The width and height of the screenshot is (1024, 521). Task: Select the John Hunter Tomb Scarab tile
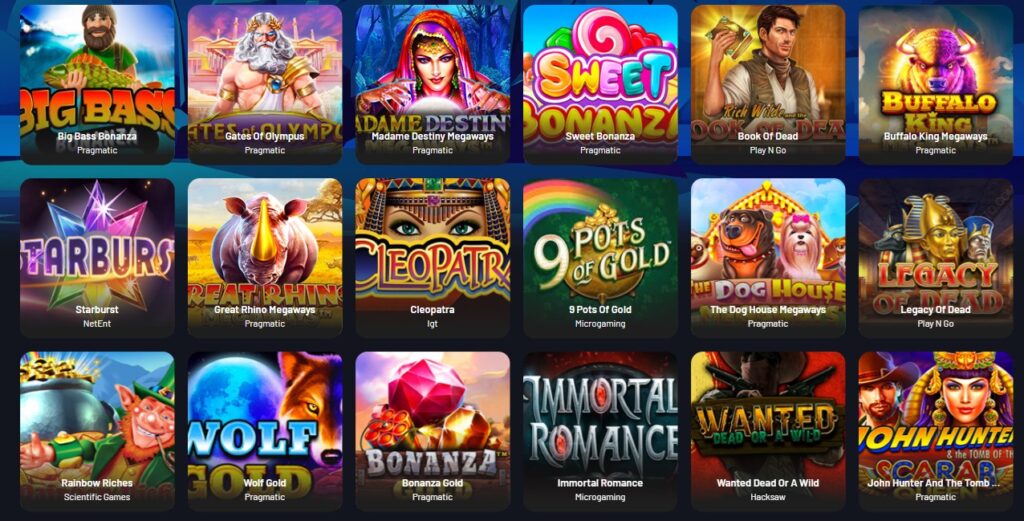point(936,431)
